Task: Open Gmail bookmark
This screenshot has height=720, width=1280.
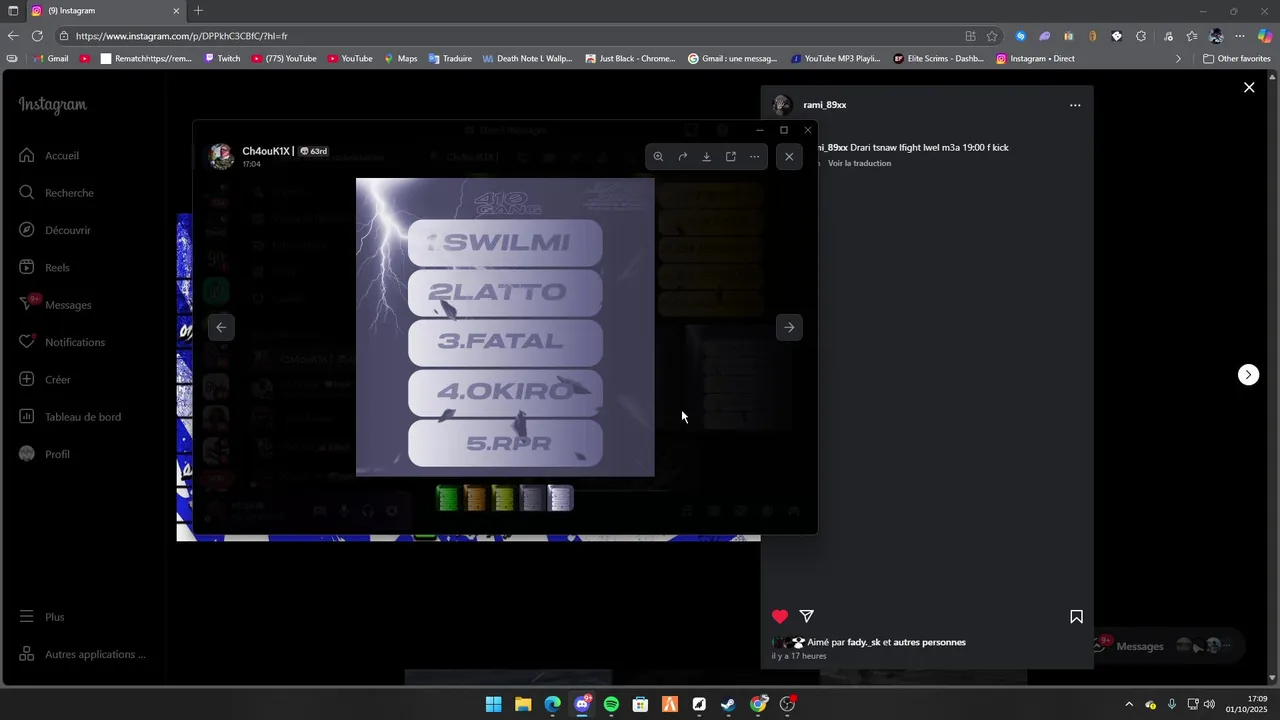Action: pos(50,59)
